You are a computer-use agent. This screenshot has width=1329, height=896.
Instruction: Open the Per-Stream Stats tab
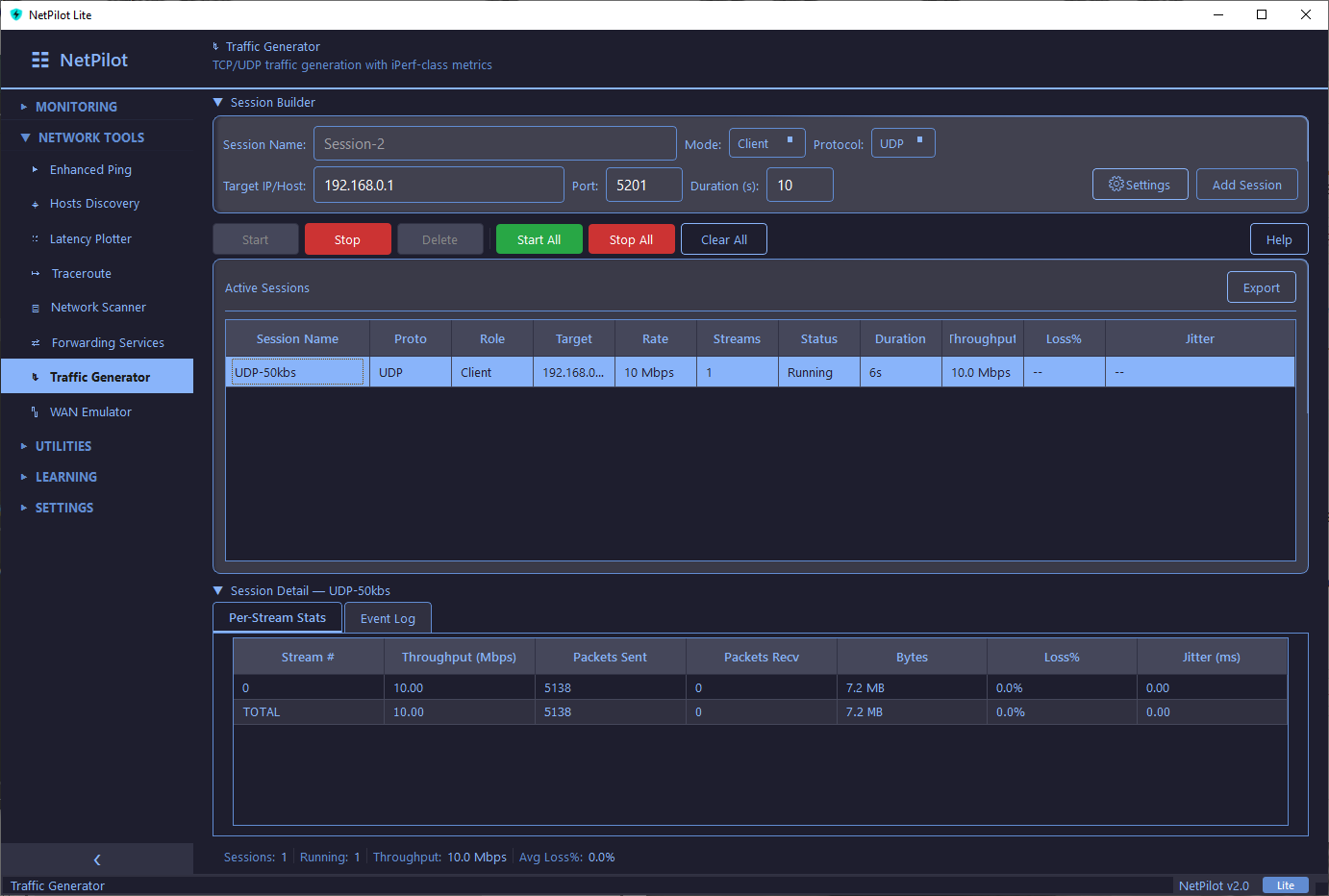point(277,617)
